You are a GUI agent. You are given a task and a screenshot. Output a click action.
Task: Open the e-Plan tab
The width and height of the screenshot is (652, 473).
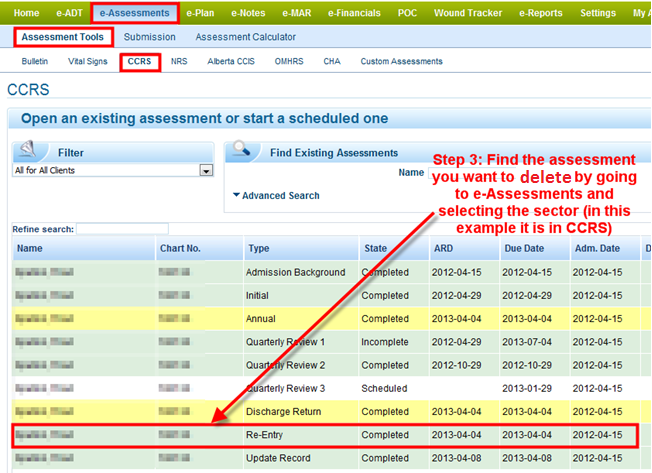[x=200, y=13]
